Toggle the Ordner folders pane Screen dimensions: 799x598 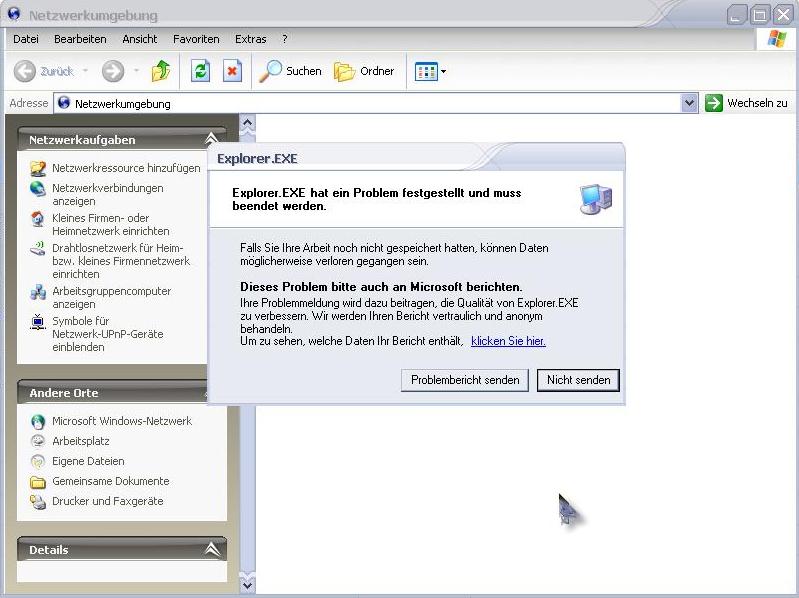pos(364,71)
